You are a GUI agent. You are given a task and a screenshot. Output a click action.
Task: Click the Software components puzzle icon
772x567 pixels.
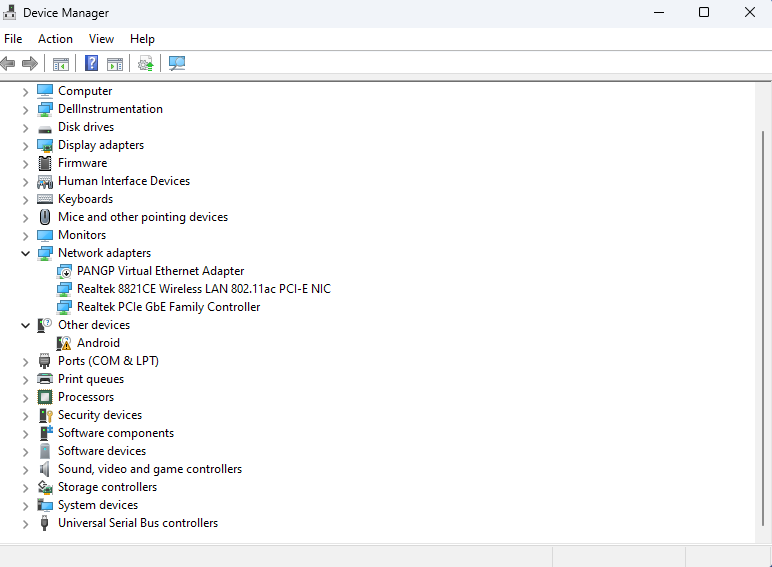pos(45,433)
